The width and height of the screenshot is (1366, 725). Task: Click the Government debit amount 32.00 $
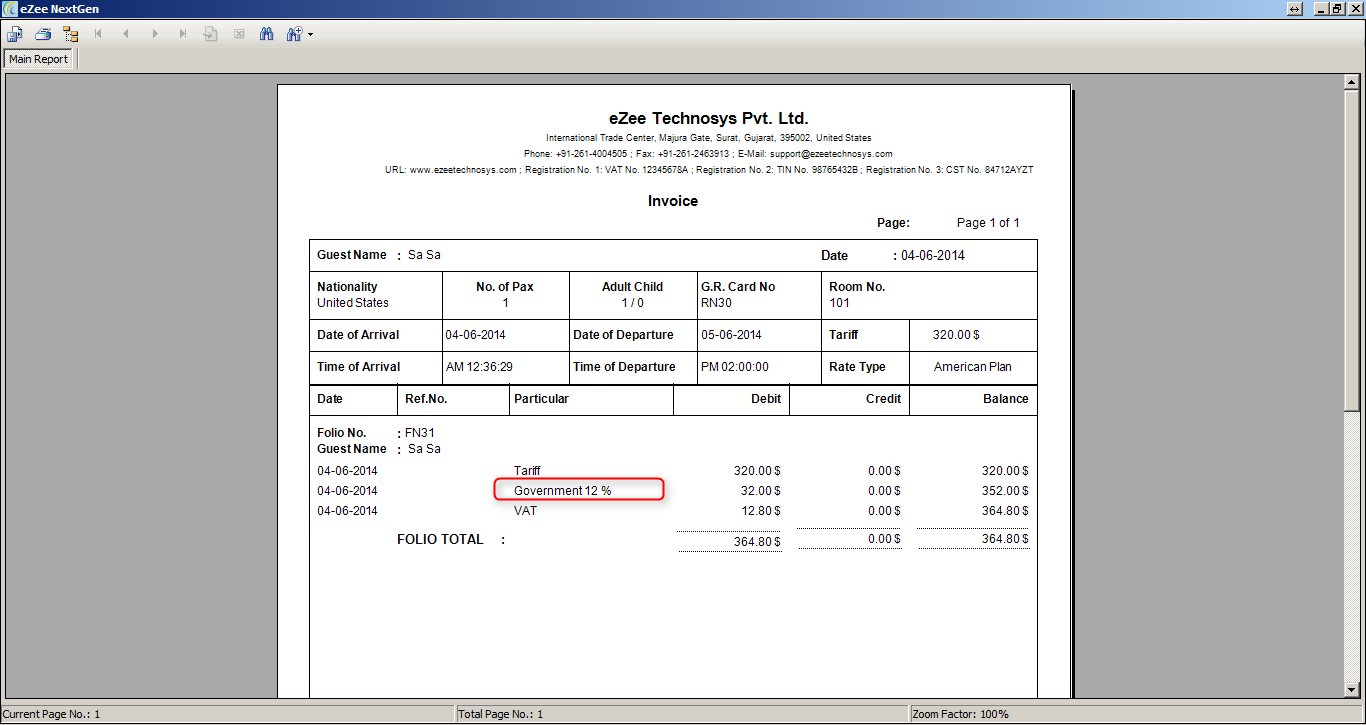[762, 491]
